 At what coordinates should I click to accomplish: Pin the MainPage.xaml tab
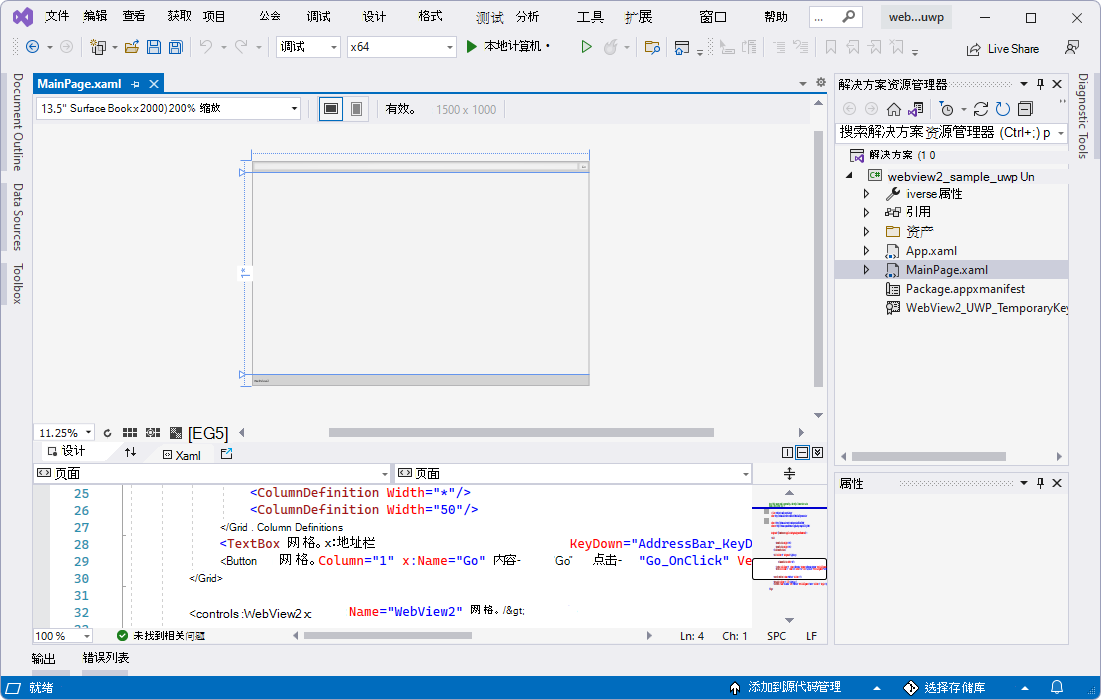pyautogui.click(x=136, y=84)
